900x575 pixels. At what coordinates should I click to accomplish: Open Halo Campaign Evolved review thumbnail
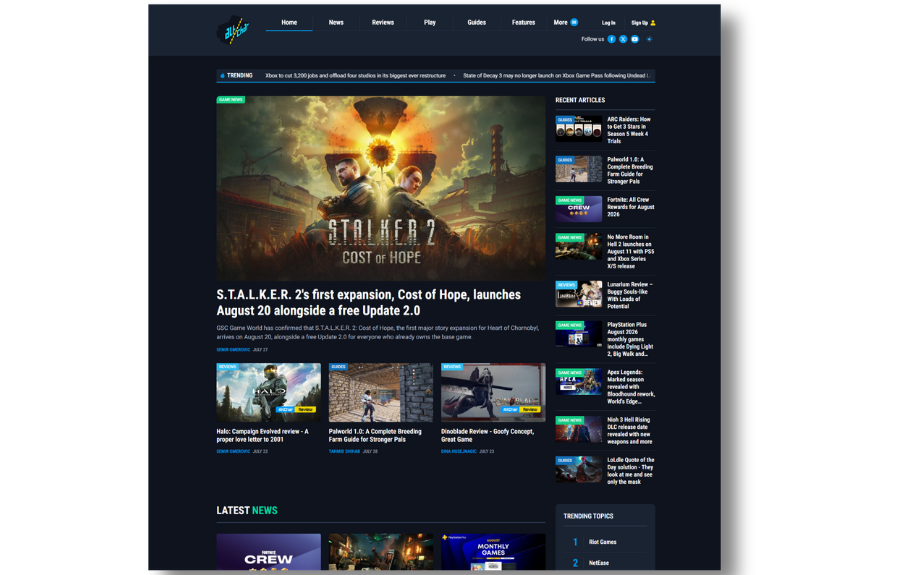pos(269,392)
